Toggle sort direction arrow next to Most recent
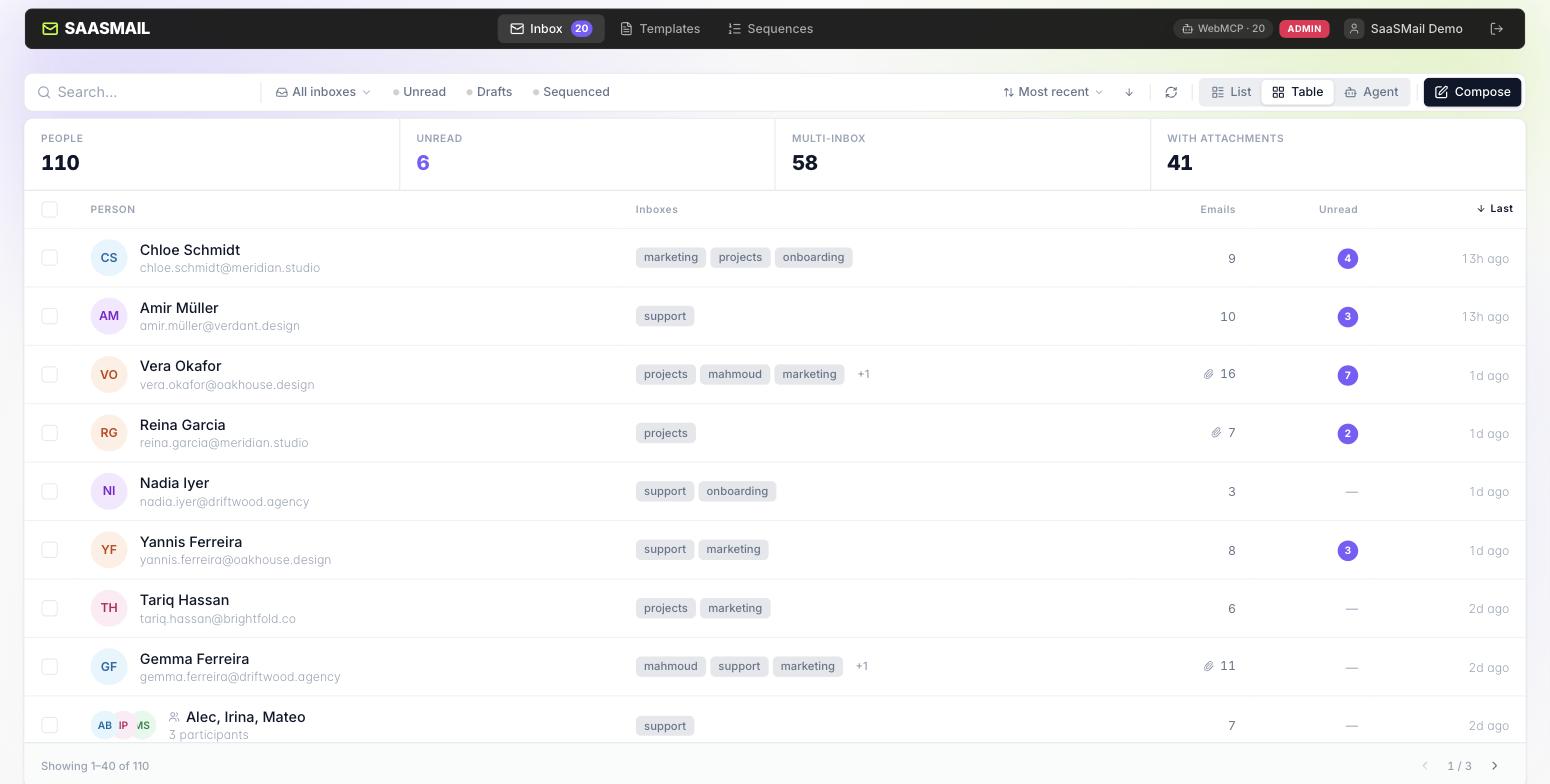The image size is (1550, 784). [x=1129, y=92]
